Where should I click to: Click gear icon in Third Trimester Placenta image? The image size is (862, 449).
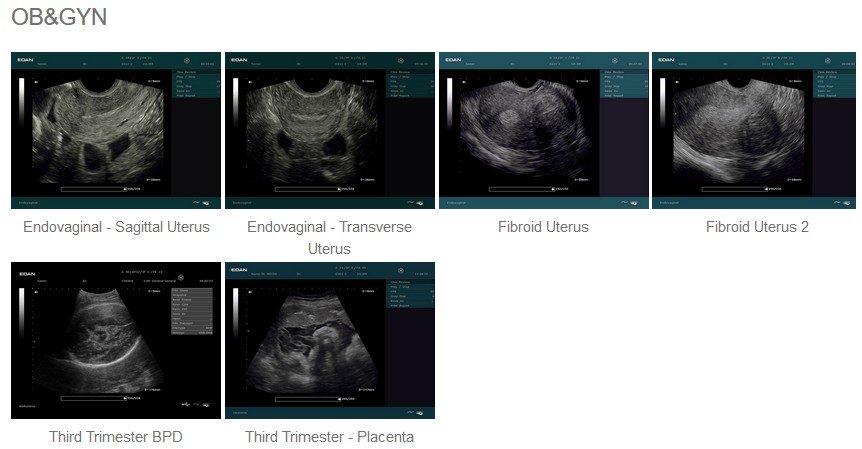point(401,270)
